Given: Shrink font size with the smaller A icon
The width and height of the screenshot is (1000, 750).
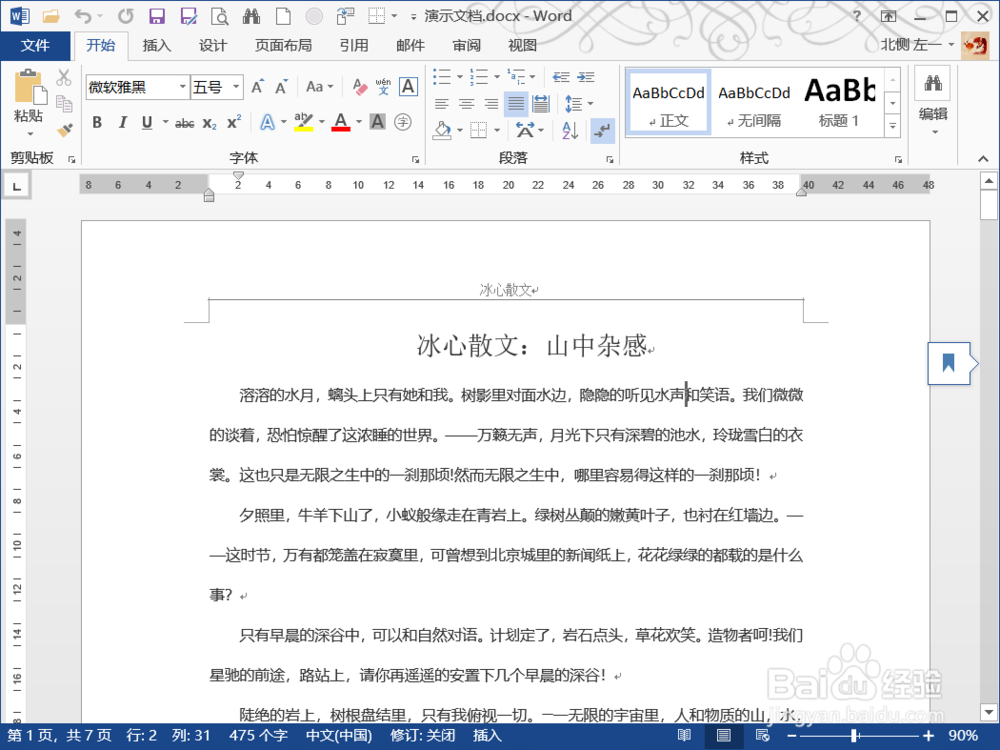Looking at the screenshot, I should point(281,87).
